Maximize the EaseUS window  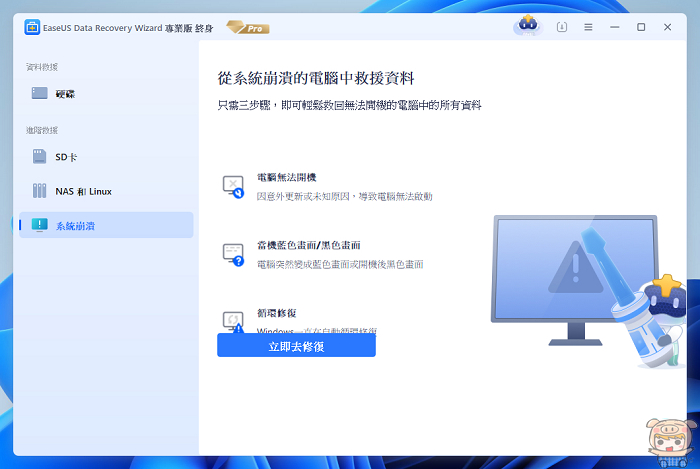click(641, 27)
